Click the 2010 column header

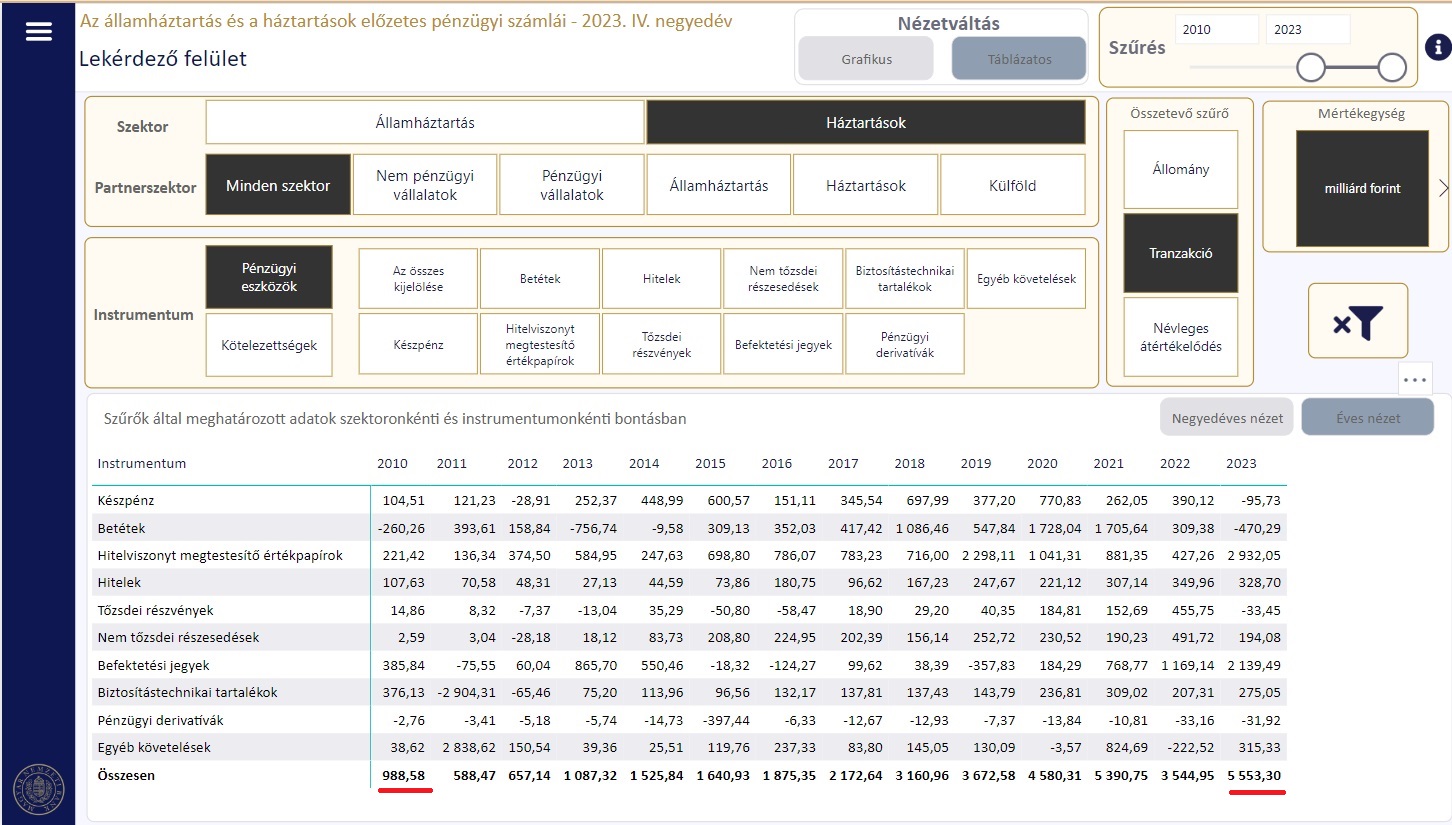pyautogui.click(x=393, y=464)
